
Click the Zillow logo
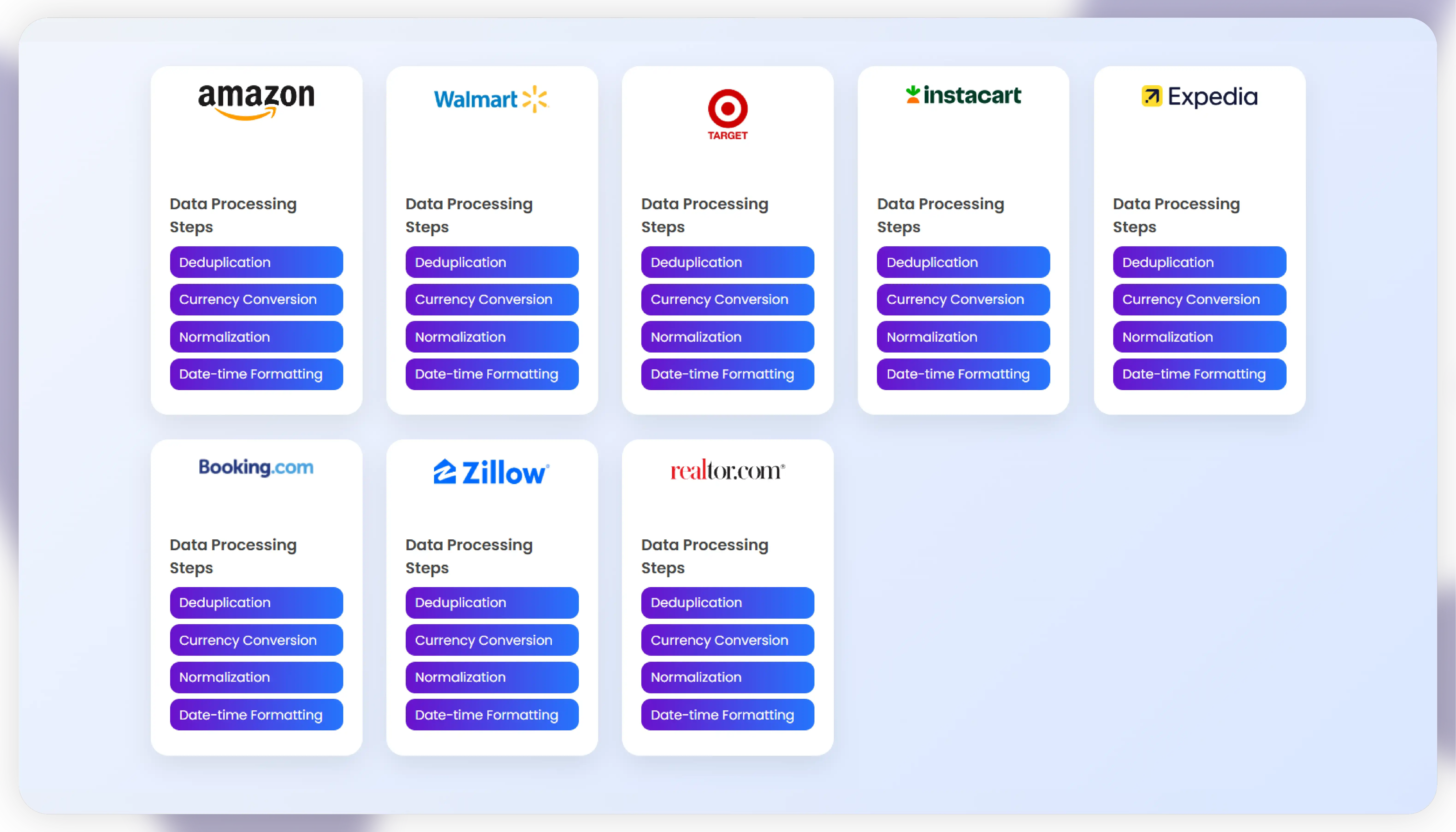(491, 472)
